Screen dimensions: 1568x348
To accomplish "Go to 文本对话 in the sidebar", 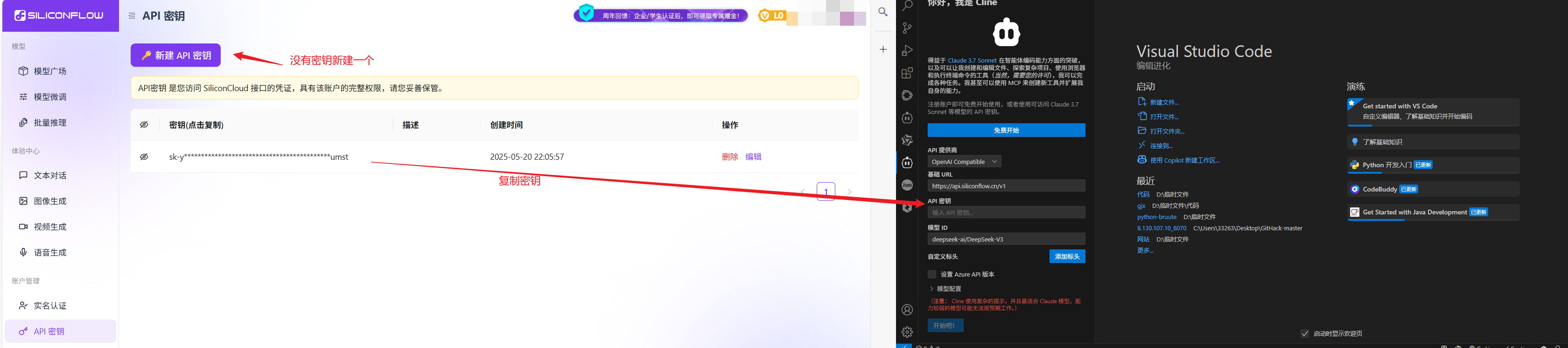I will [x=60, y=176].
